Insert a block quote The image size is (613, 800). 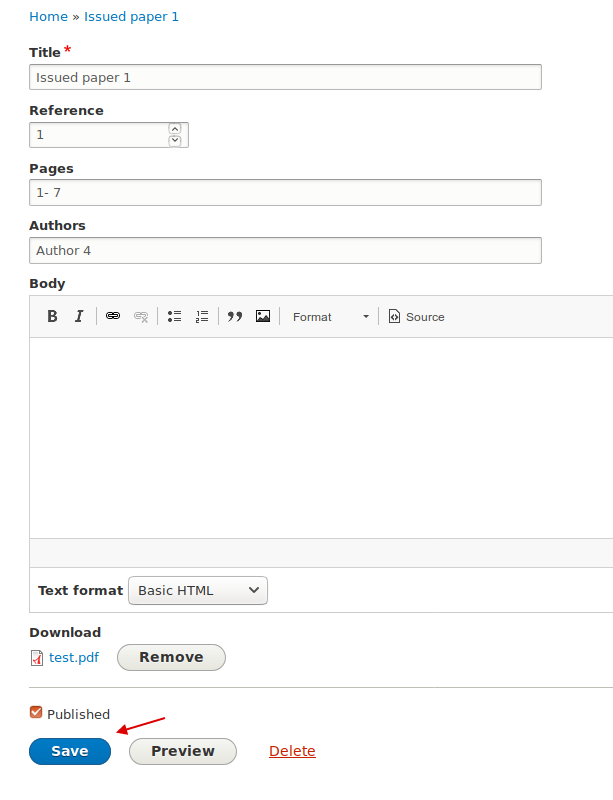(x=235, y=316)
